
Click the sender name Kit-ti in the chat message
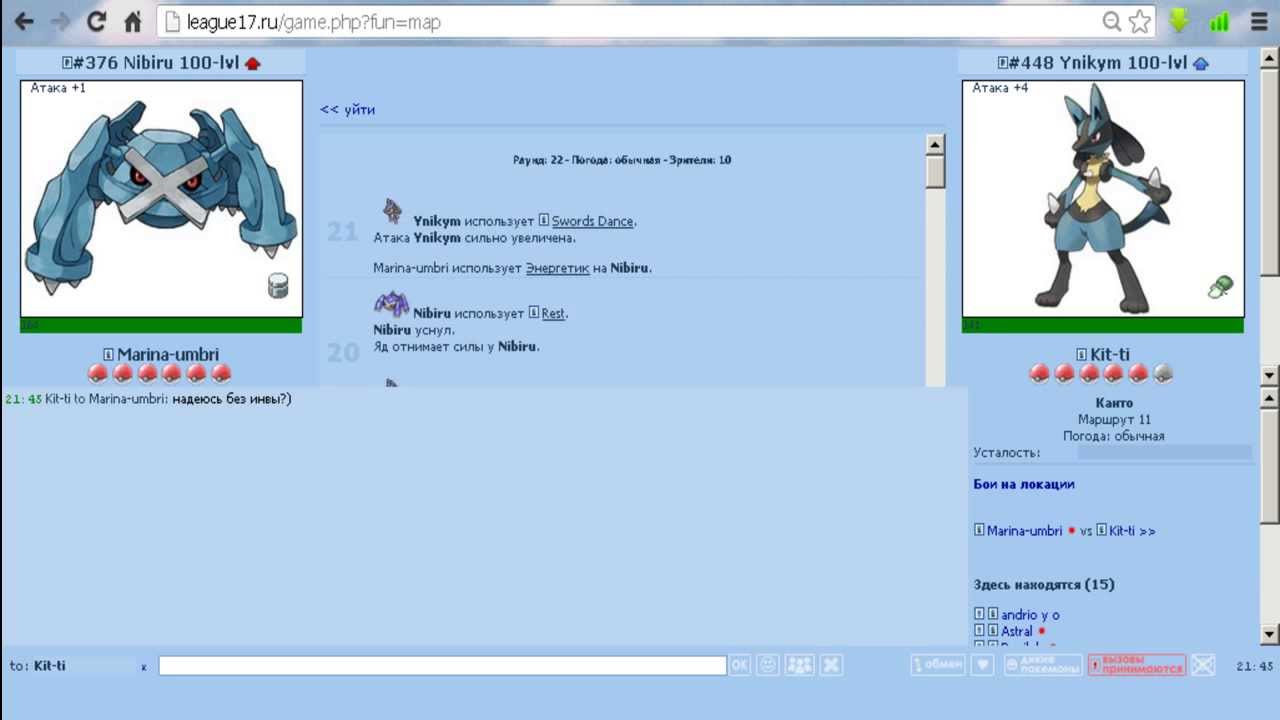point(58,399)
